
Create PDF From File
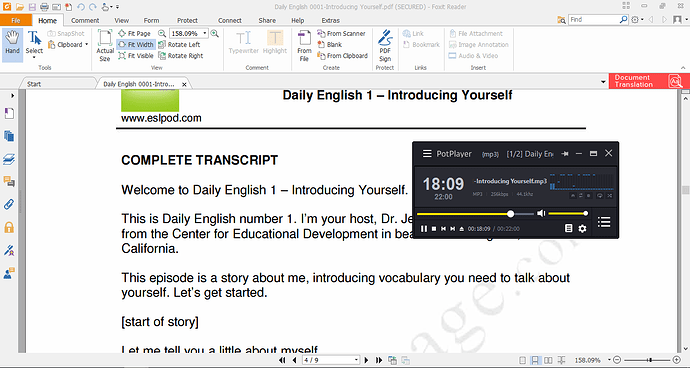pyautogui.click(x=304, y=45)
